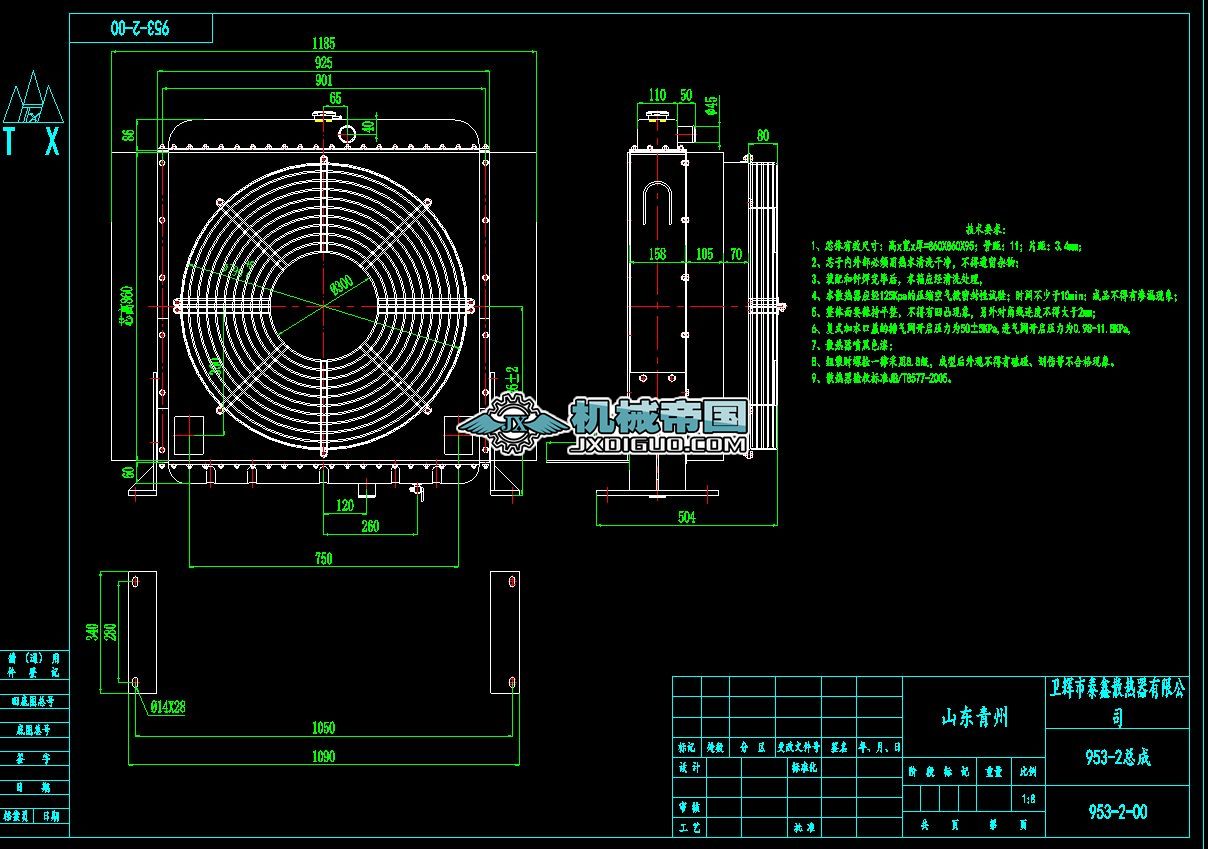The height and width of the screenshot is (849, 1208).
Task: Click the dimension text "340"
Action: pyautogui.click(x=92, y=631)
